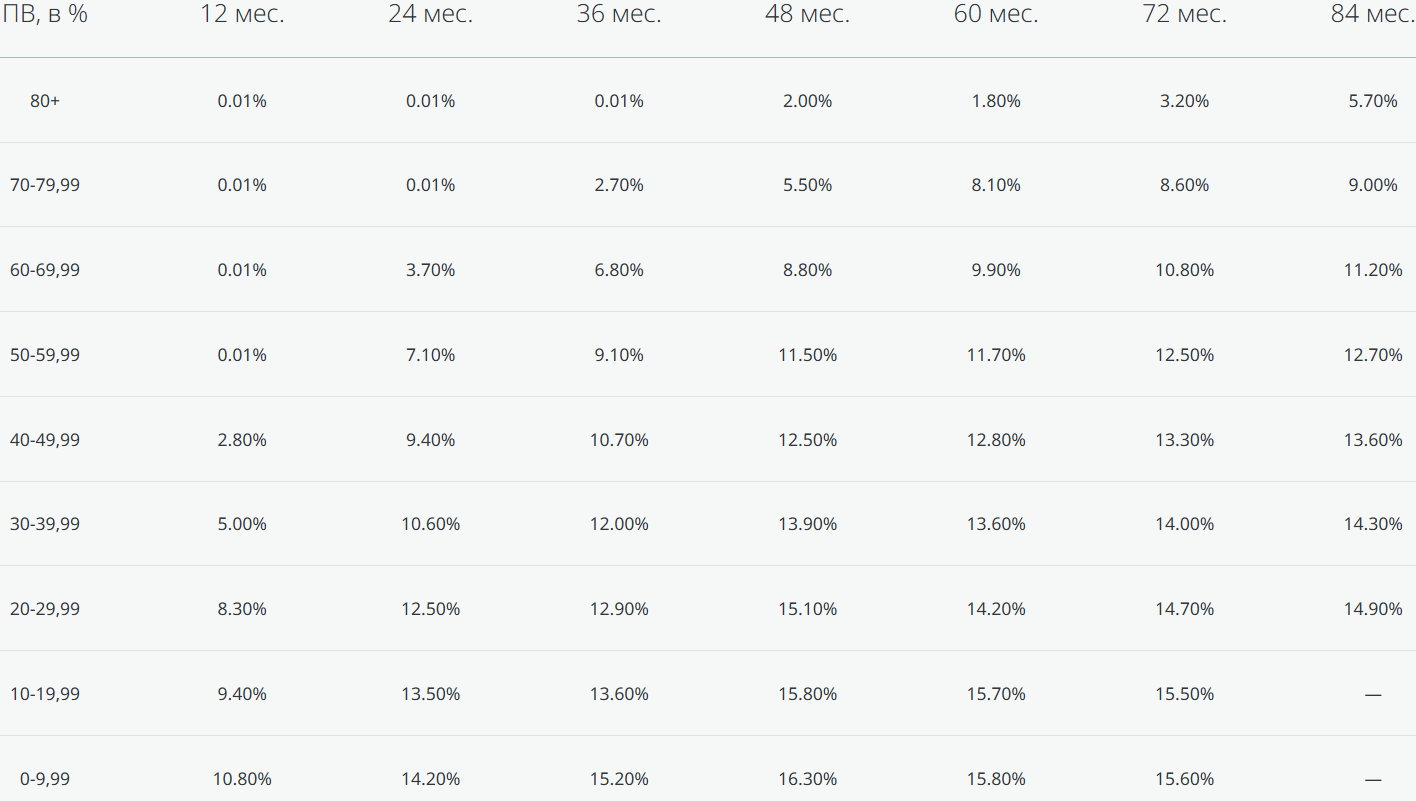Click the 84 мес. column header
This screenshot has height=801, width=1416.
pyautogui.click(x=1372, y=15)
